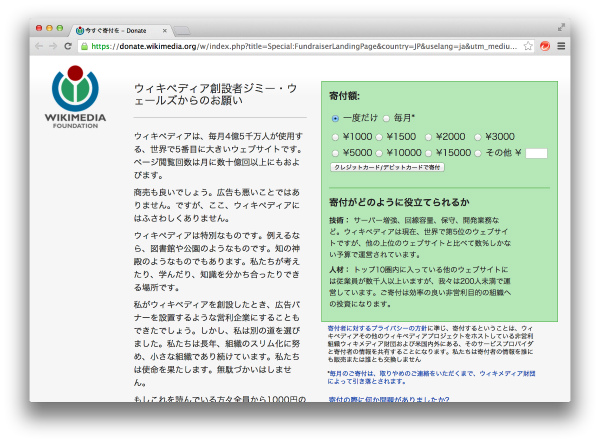Close the Donate tab
Viewport: 600px width, 443px height.
tap(165, 31)
